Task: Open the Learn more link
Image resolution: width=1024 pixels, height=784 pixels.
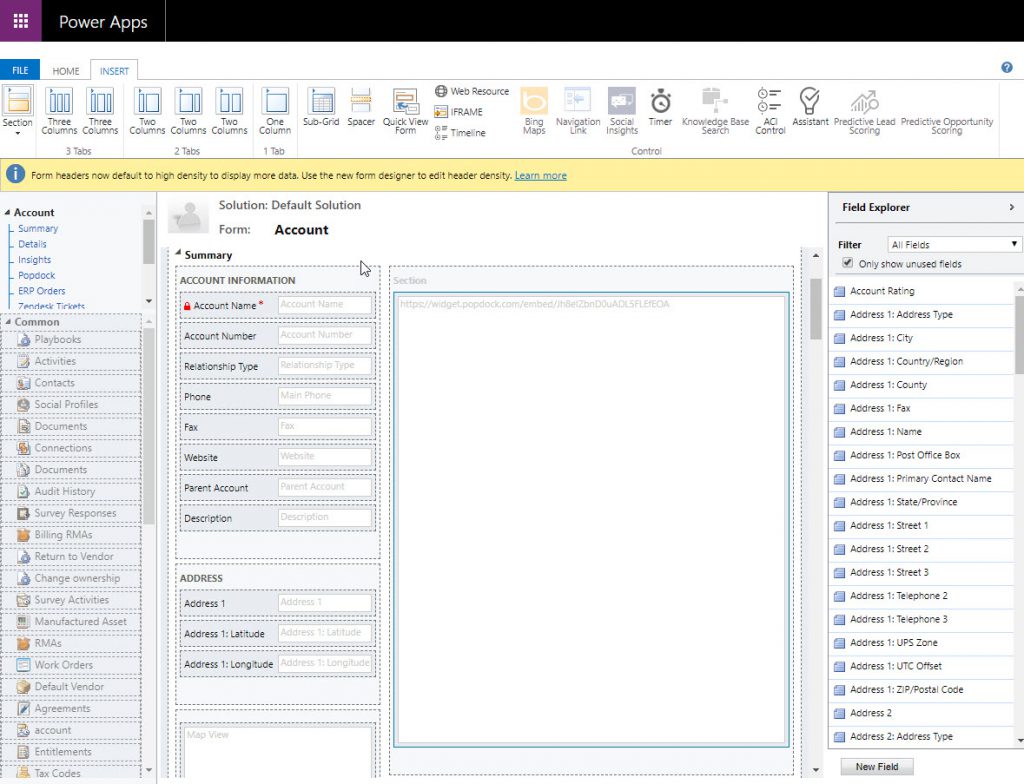Action: click(x=541, y=175)
